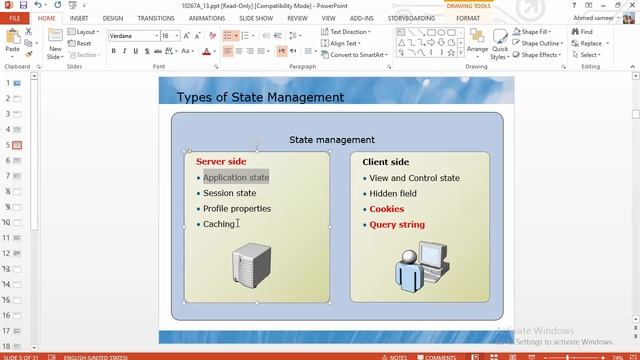The height and width of the screenshot is (360, 640).
Task: Undo the last action
Action: click(x=38, y=5)
